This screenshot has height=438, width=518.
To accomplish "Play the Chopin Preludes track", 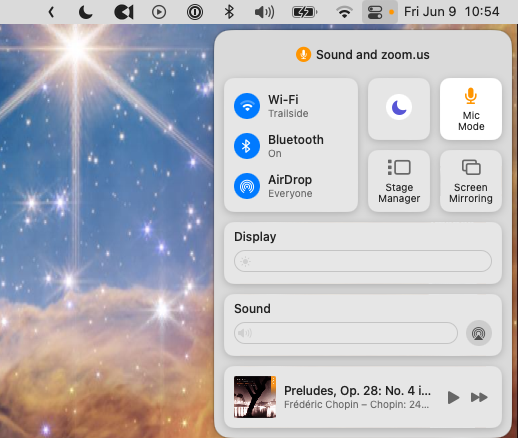I will [453, 397].
